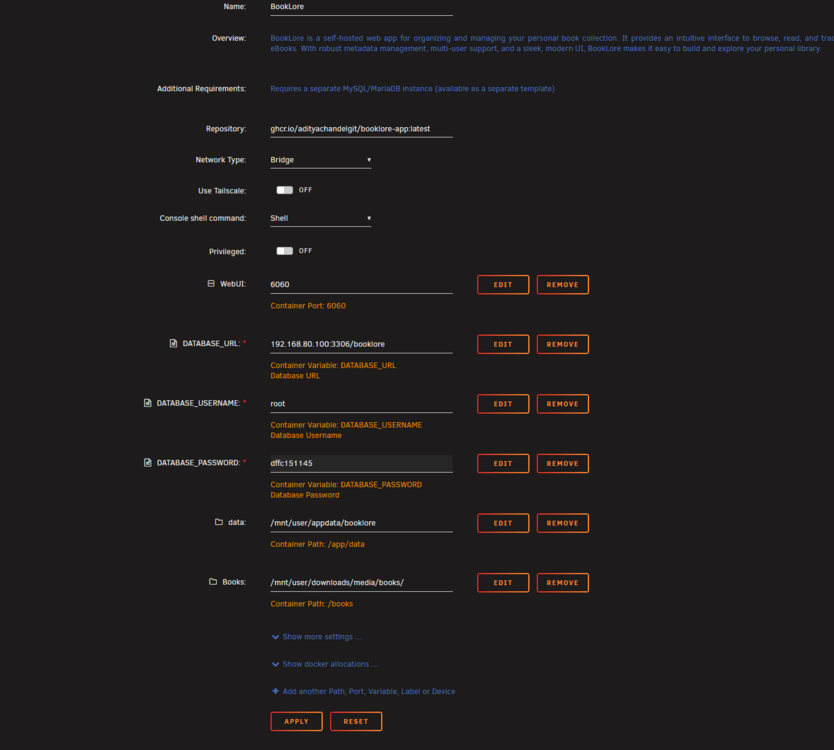Click the Name input field
Viewport: 834px width, 750px height.
click(361, 7)
